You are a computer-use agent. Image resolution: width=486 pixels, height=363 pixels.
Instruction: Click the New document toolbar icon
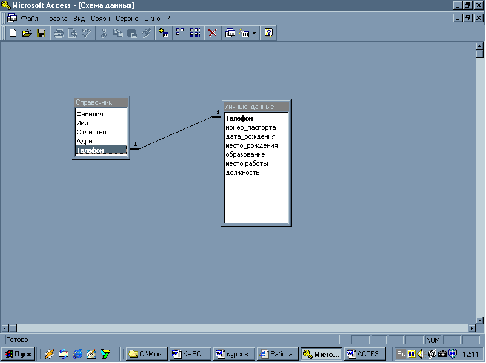click(13, 33)
